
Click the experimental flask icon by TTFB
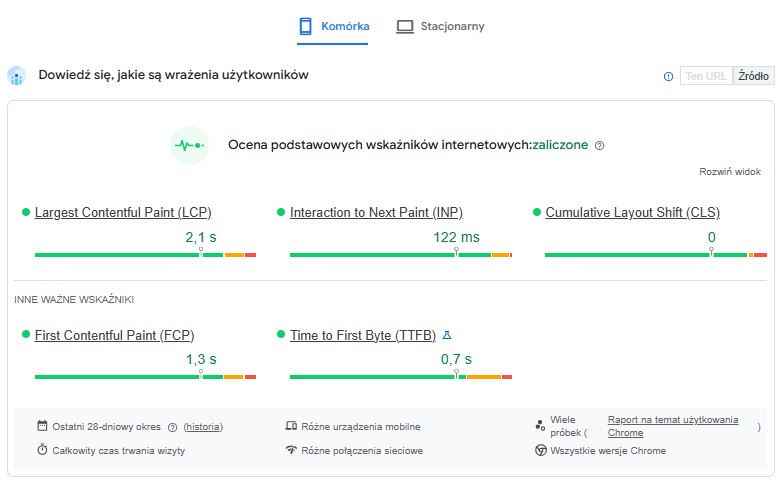point(447,335)
